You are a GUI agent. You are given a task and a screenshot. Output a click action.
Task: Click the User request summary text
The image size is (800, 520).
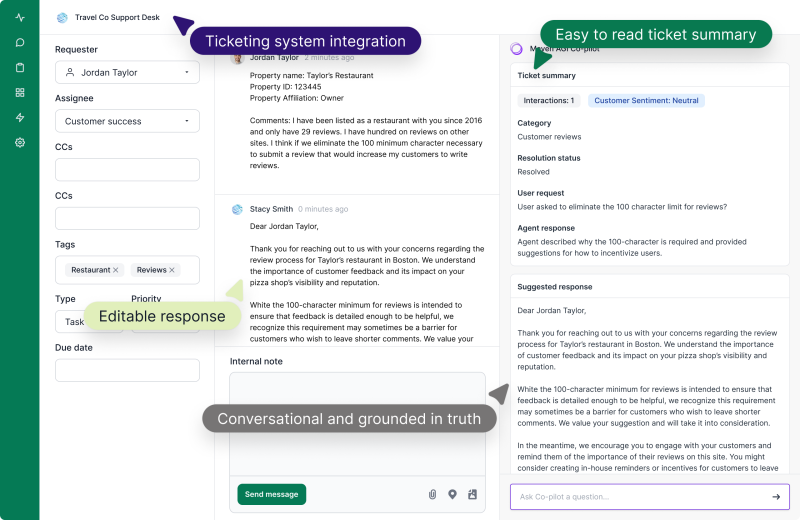click(622, 207)
